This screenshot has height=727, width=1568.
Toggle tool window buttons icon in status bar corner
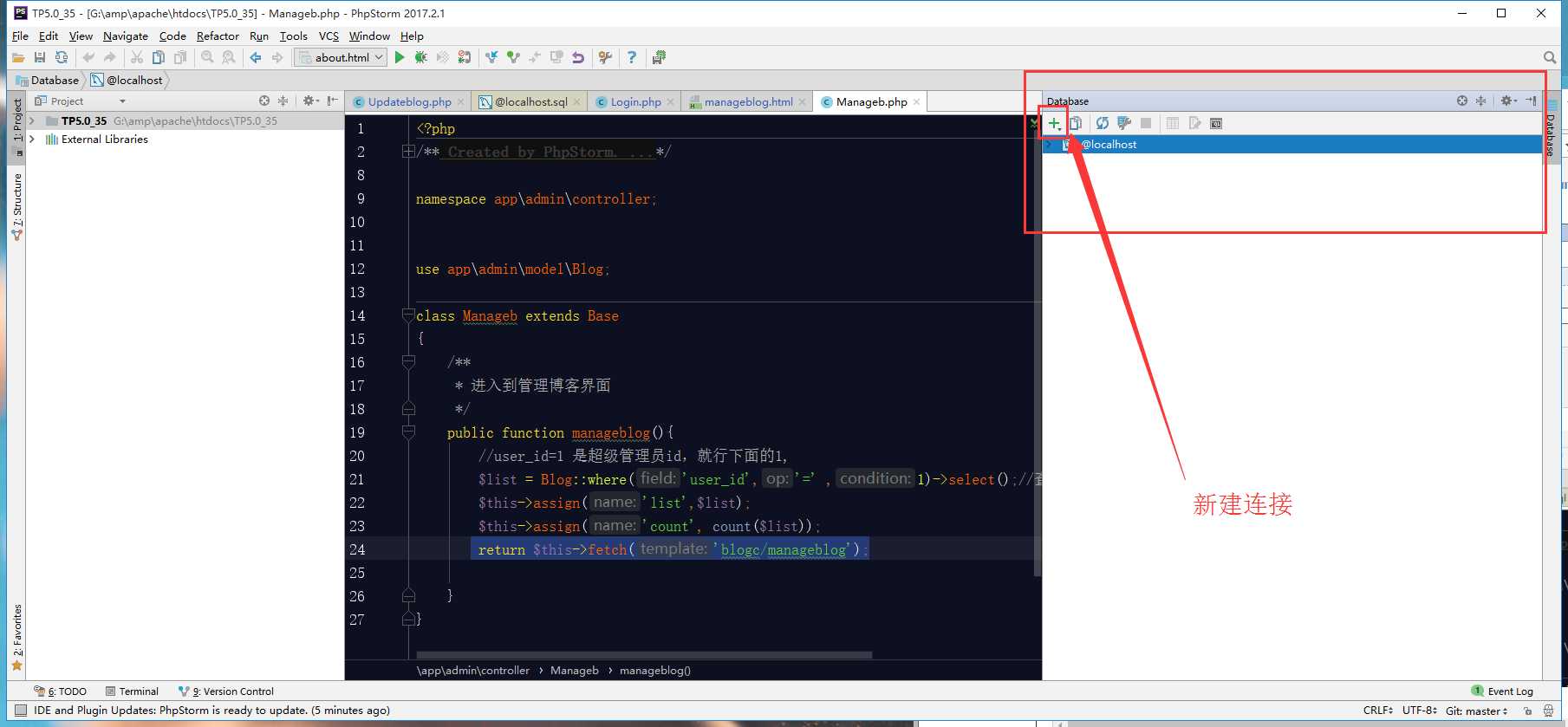click(21, 711)
